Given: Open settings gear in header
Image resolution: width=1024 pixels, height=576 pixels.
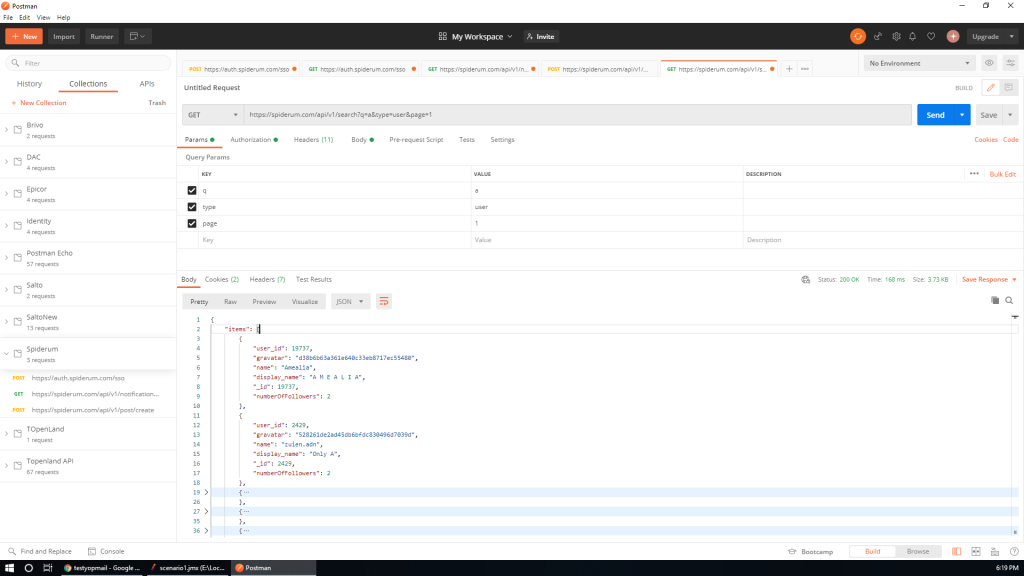Looking at the screenshot, I should 896,37.
